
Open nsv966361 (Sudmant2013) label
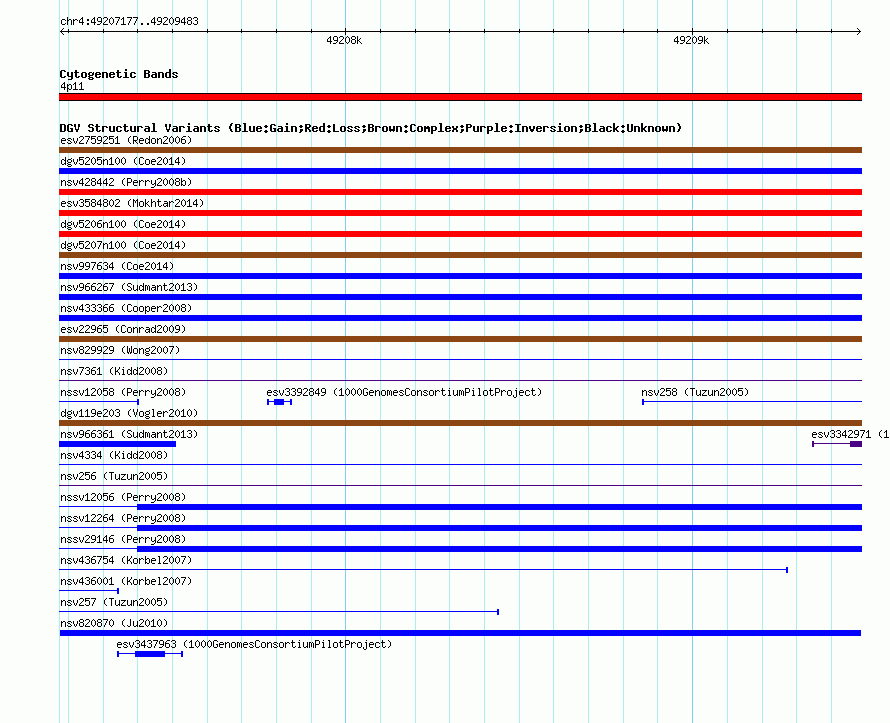pos(129,434)
